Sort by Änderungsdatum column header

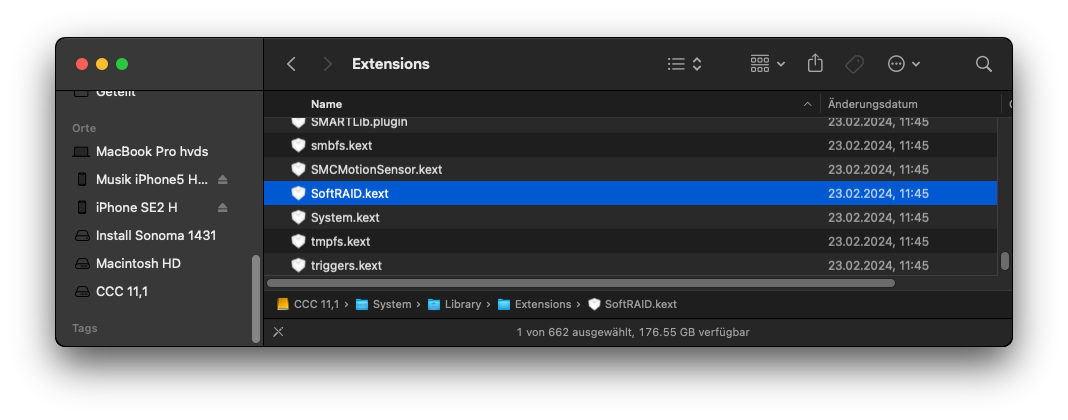pyautogui.click(x=872, y=104)
